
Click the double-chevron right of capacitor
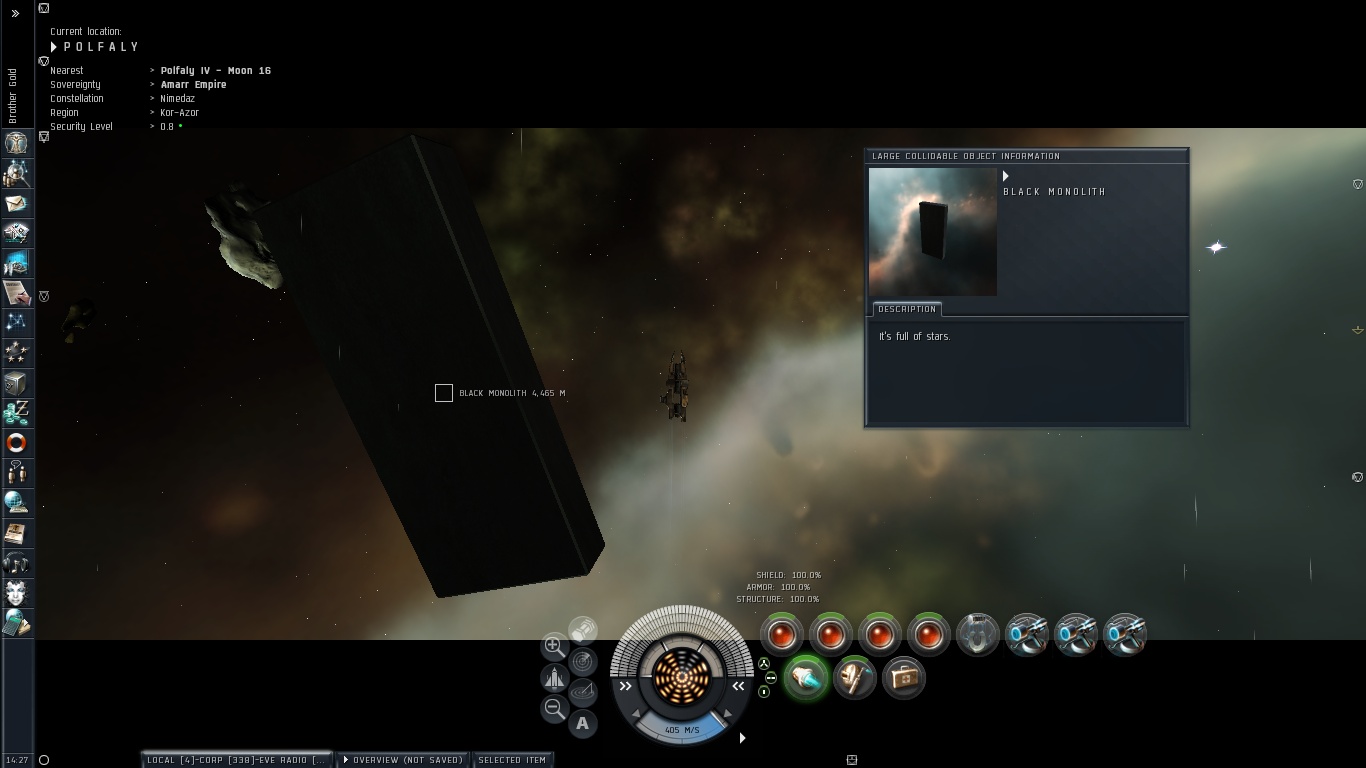tap(738, 686)
